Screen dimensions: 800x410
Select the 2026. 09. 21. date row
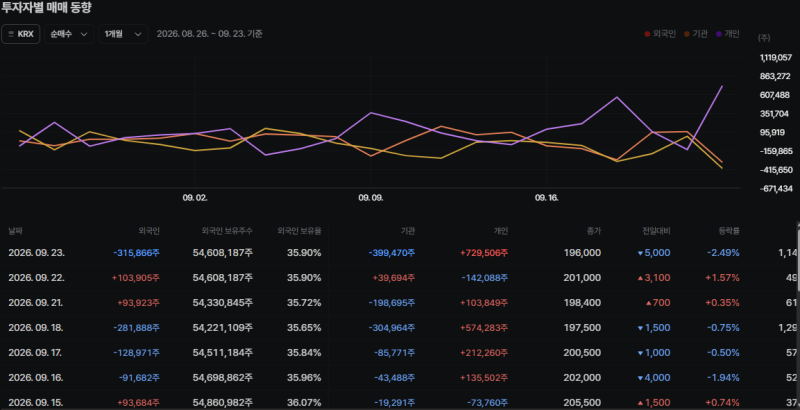[36, 303]
